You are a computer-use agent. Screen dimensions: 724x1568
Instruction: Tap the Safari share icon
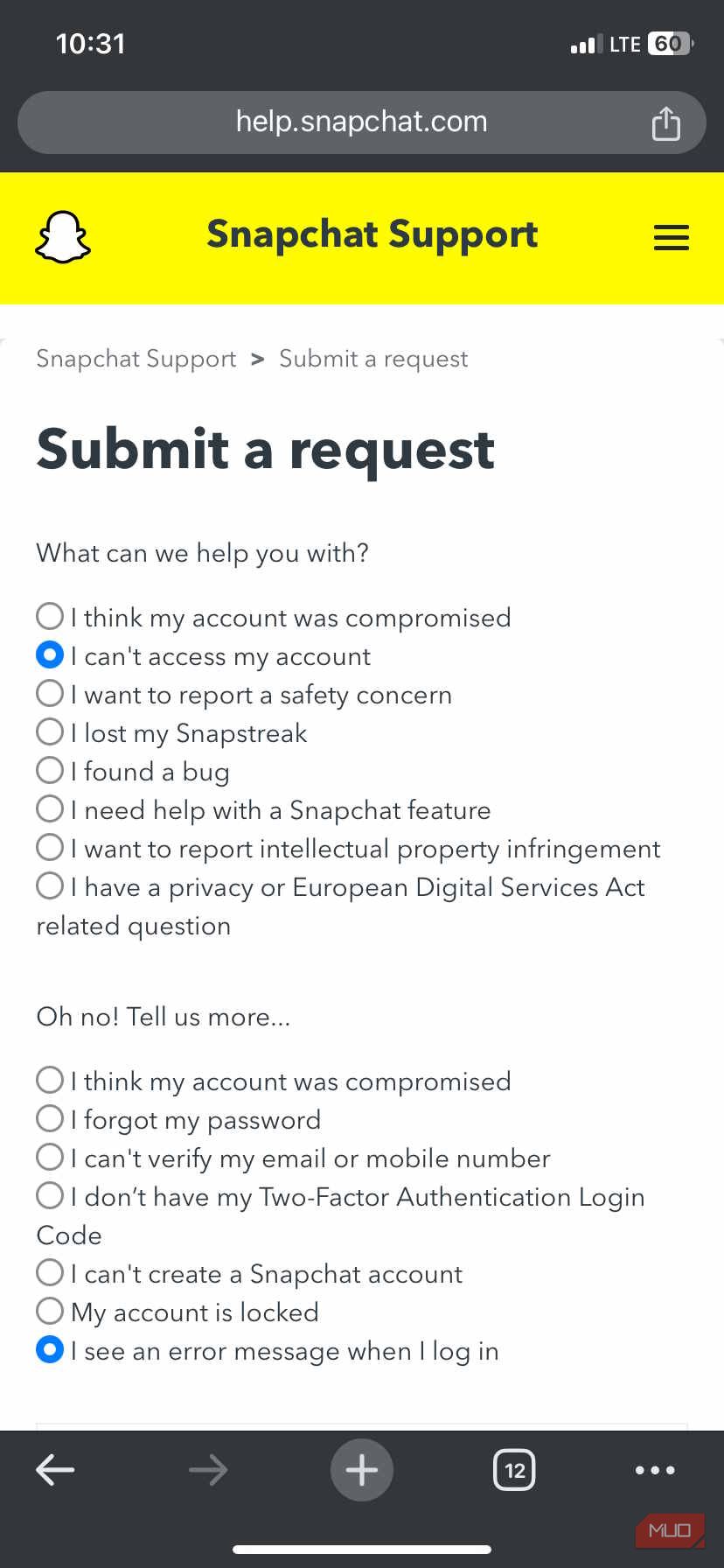click(665, 122)
